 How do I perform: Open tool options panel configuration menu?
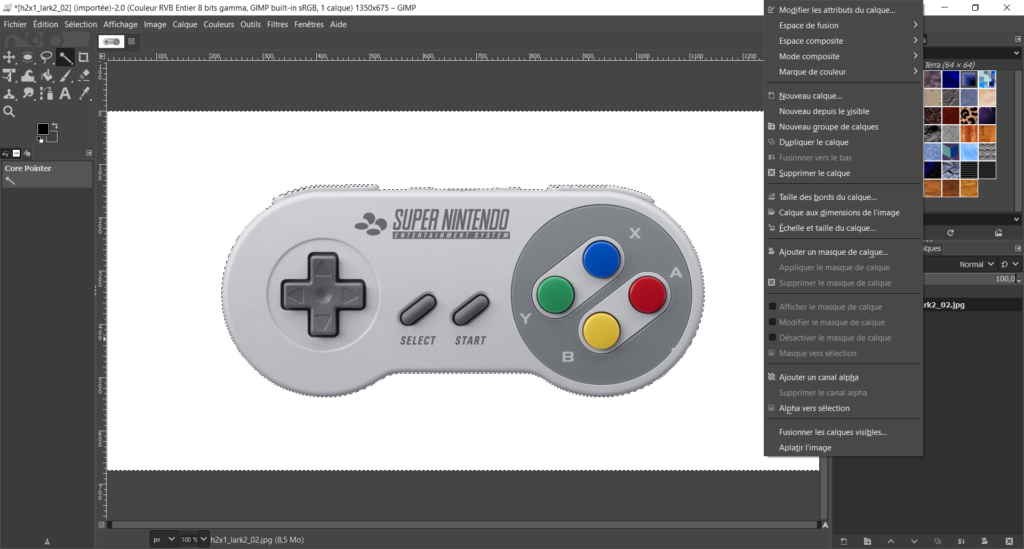coord(89,153)
